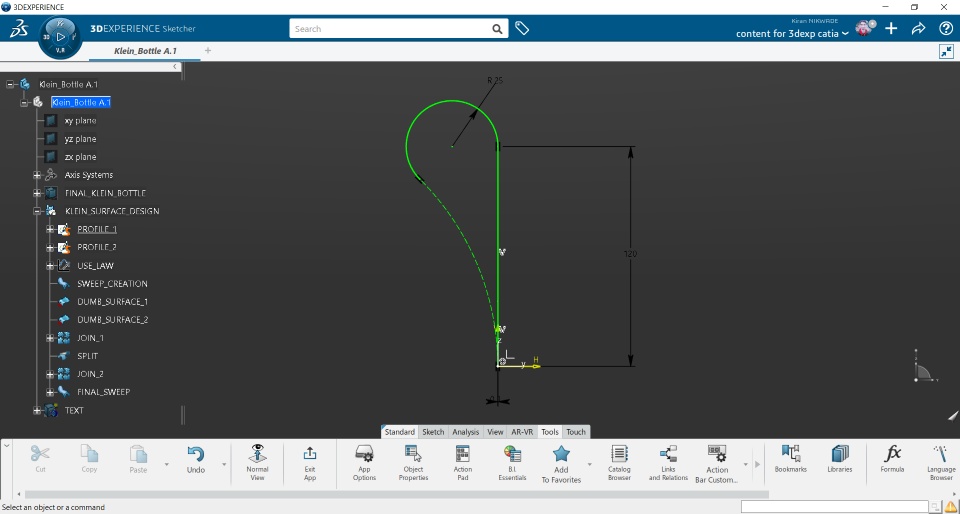Select the zx plane tree item

(x=80, y=157)
